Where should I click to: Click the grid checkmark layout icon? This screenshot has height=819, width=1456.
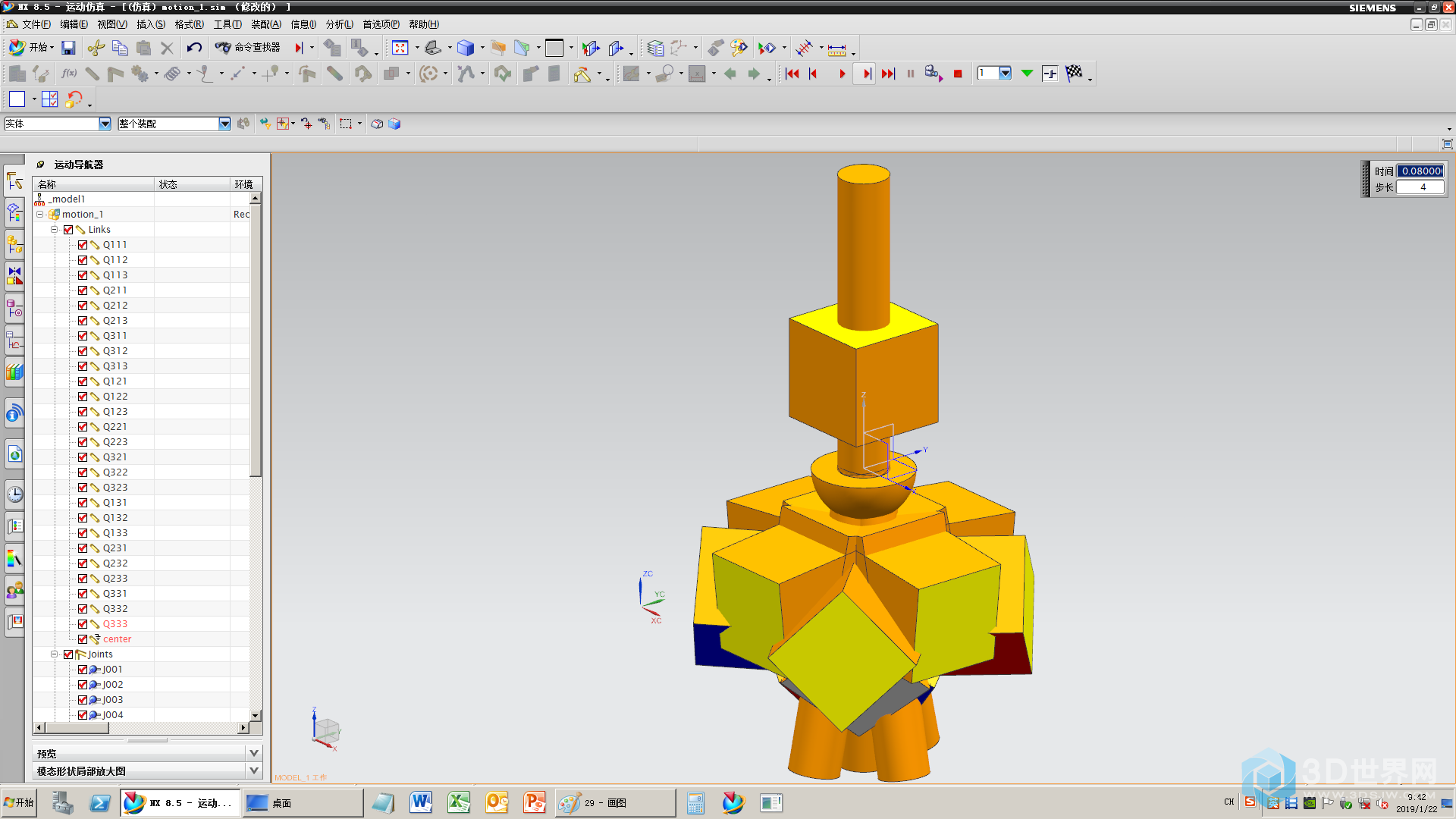coord(50,99)
